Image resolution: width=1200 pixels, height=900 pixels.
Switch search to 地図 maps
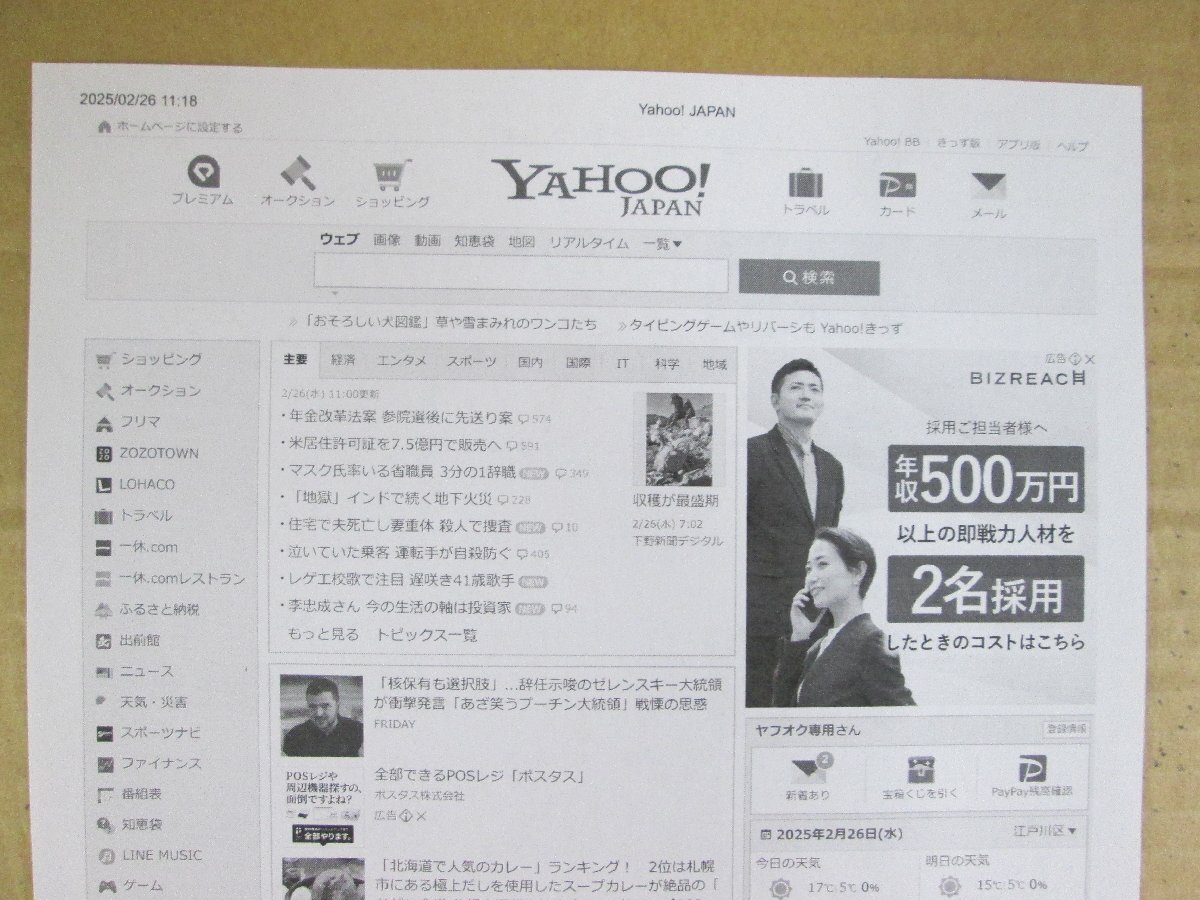click(521, 242)
